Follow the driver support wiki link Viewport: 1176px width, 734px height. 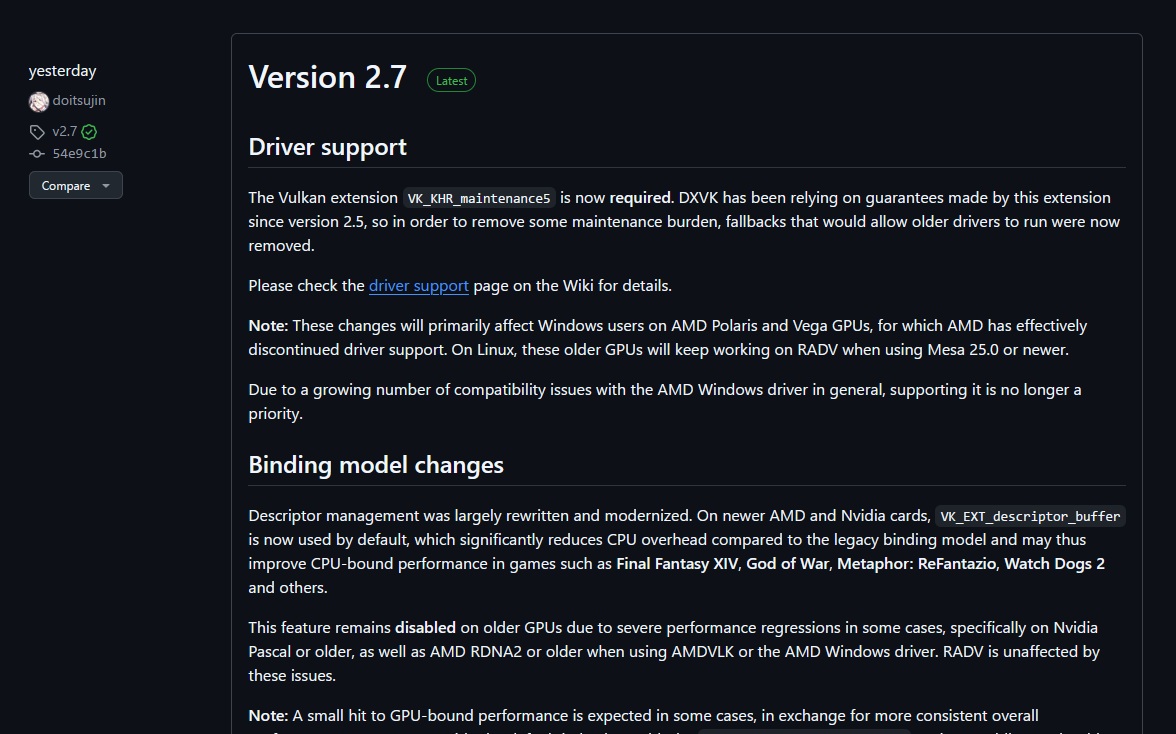(418, 286)
